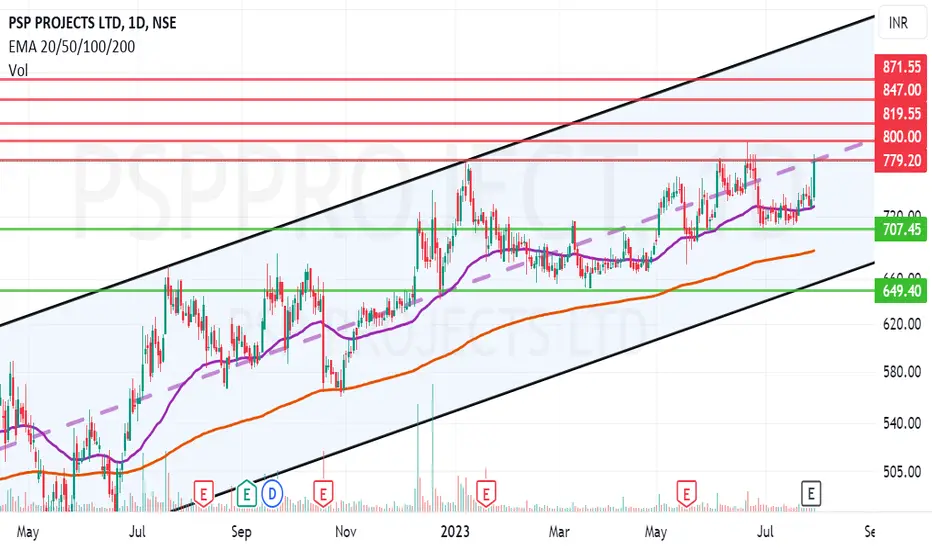The width and height of the screenshot is (932, 550).
Task: Click the green E earnings marker
Action: [246, 494]
